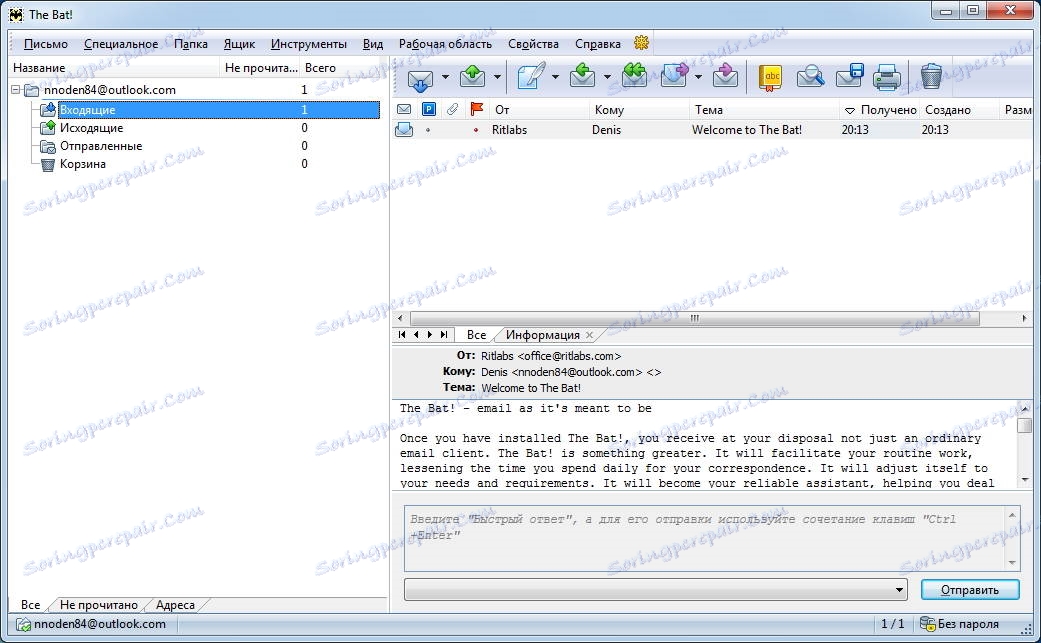This screenshot has width=1041, height=643.
Task: Click the message list horizontal scrollbar
Action: (694, 319)
